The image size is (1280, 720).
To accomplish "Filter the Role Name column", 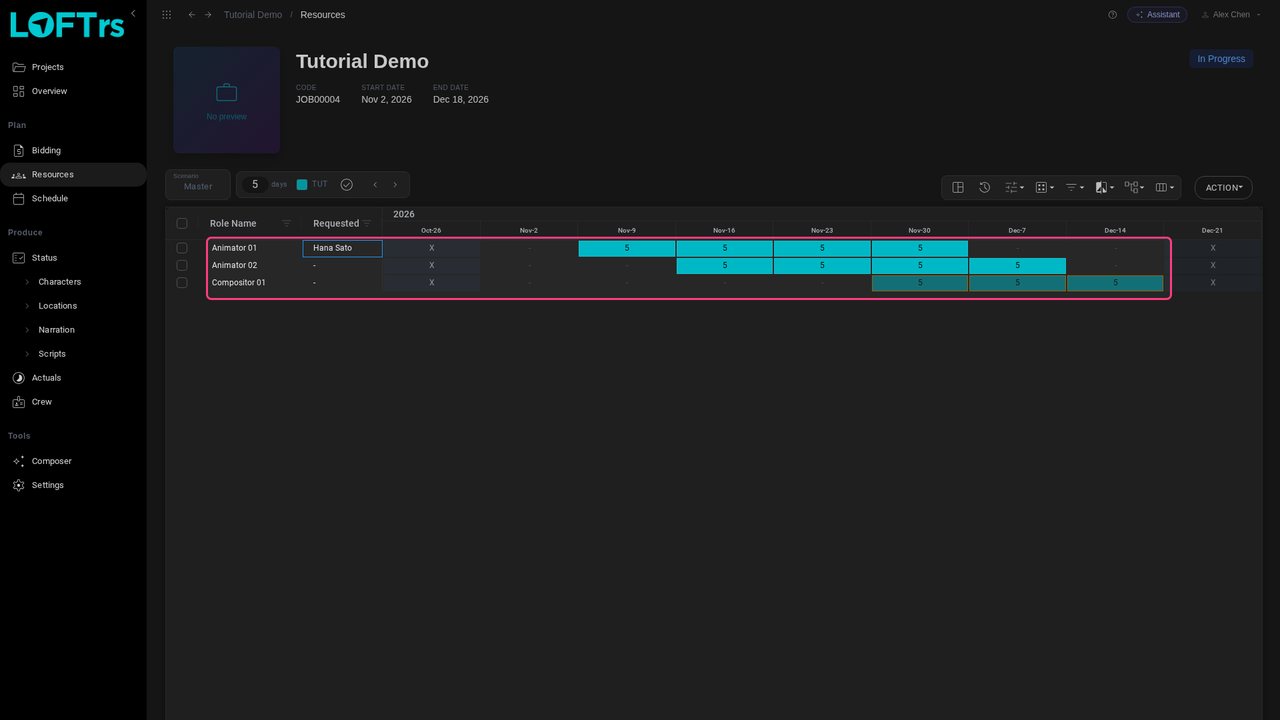I will (x=286, y=223).
